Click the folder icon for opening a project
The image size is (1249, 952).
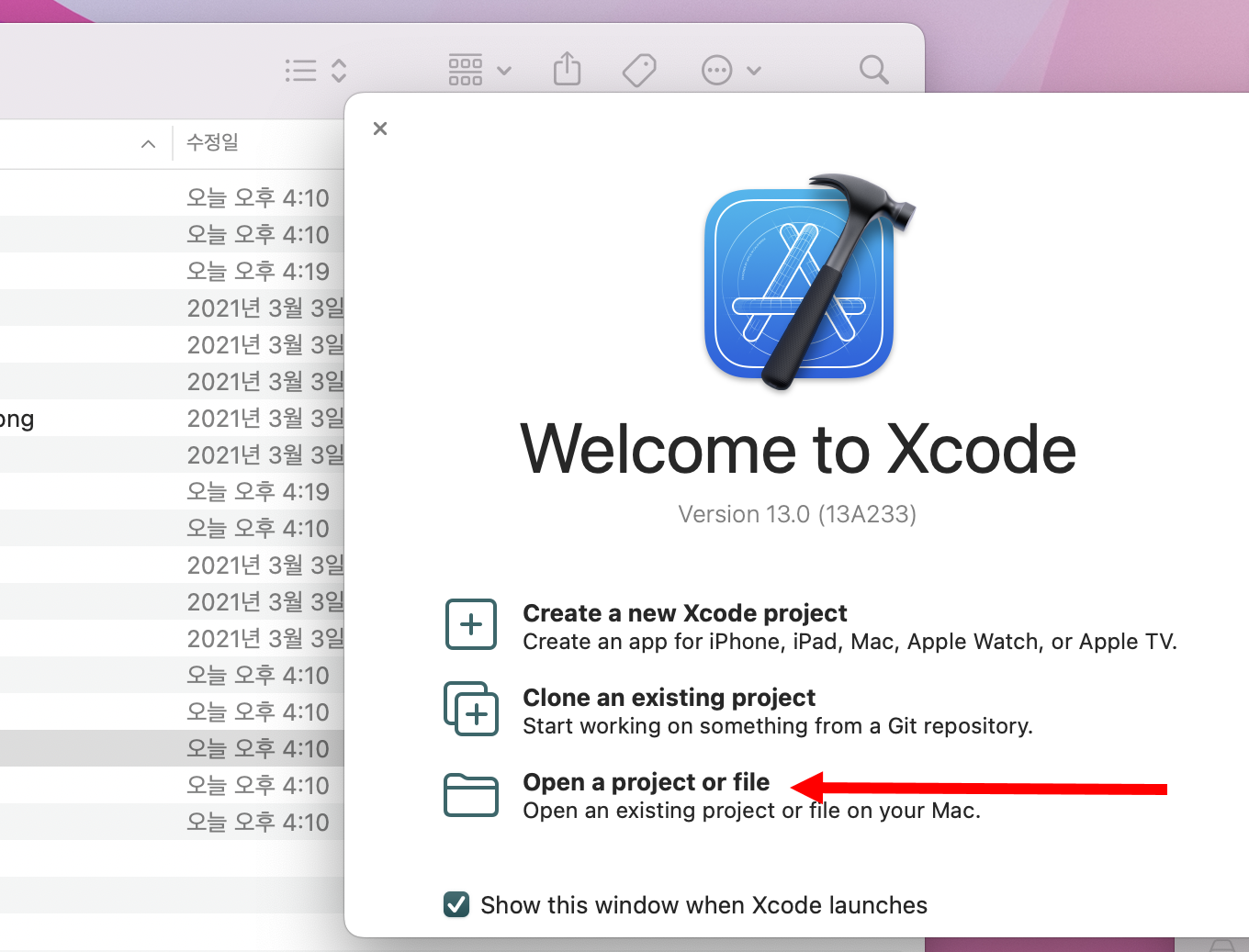coord(471,795)
